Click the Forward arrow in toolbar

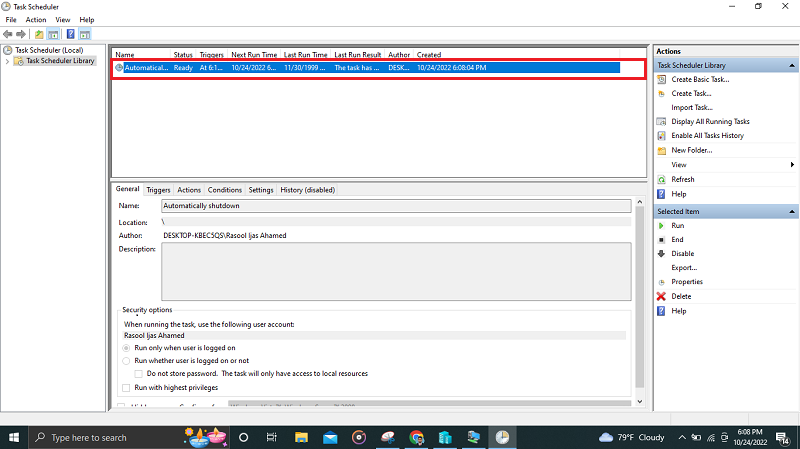point(21,34)
